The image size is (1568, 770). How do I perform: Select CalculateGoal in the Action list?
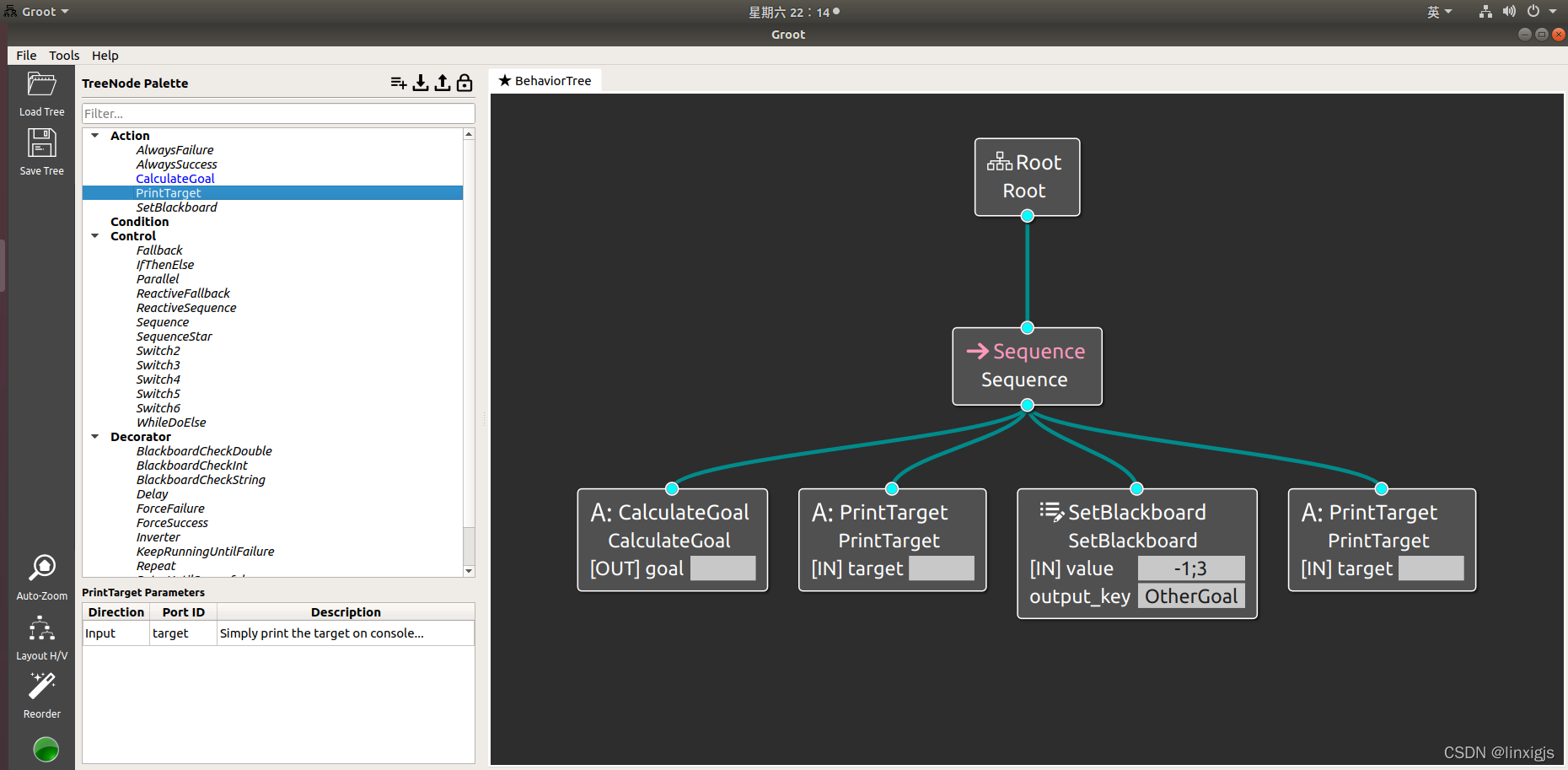175,178
